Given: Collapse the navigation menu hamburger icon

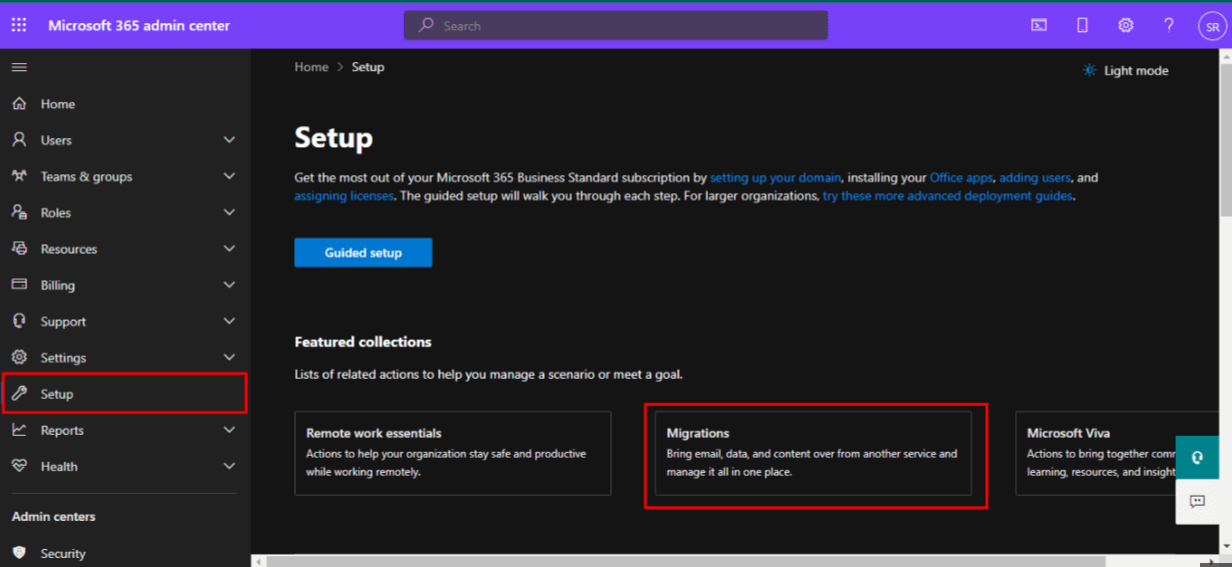Looking at the screenshot, I should pyautogui.click(x=19, y=67).
